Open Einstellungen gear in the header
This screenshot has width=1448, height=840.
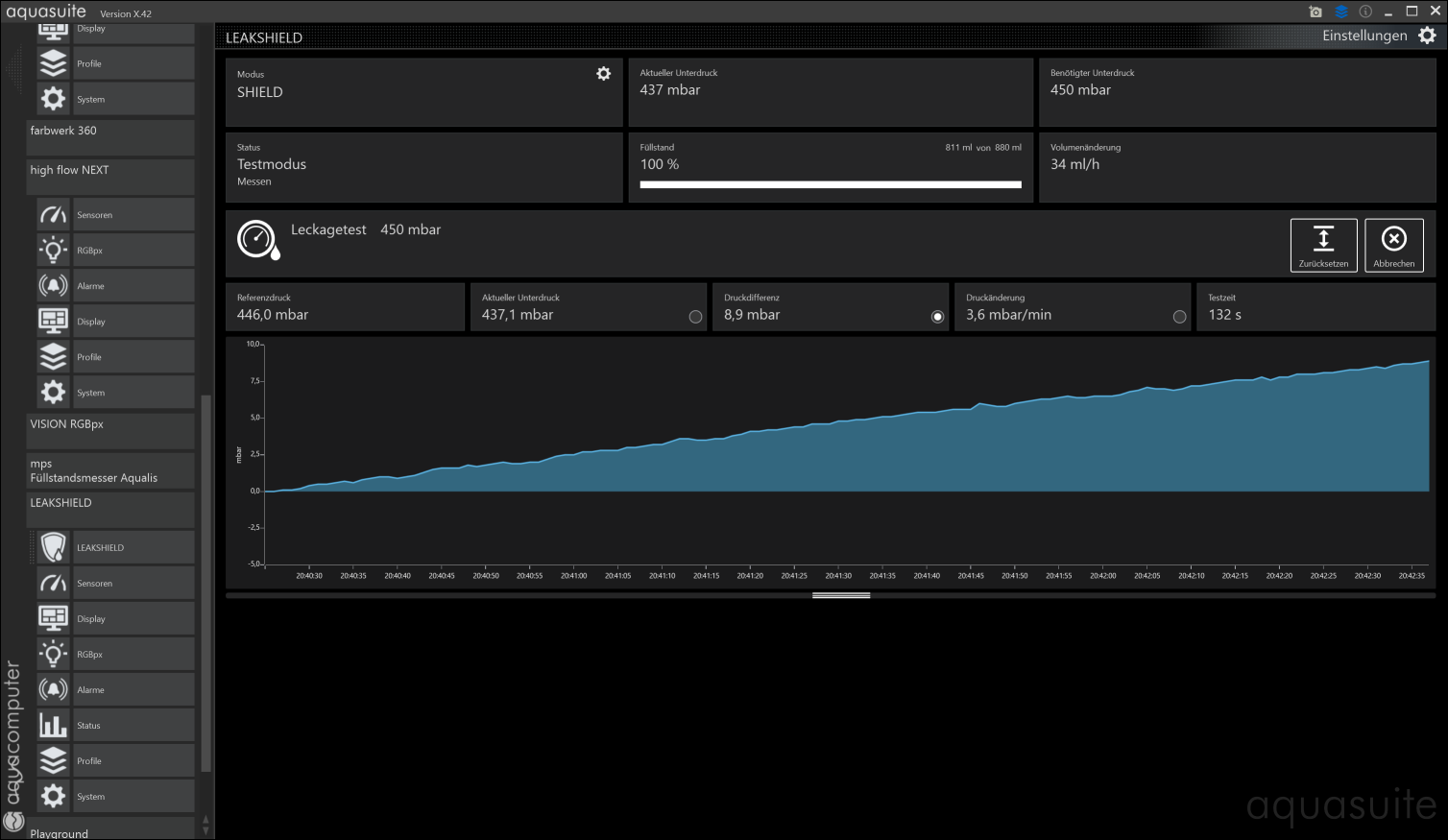click(1428, 36)
